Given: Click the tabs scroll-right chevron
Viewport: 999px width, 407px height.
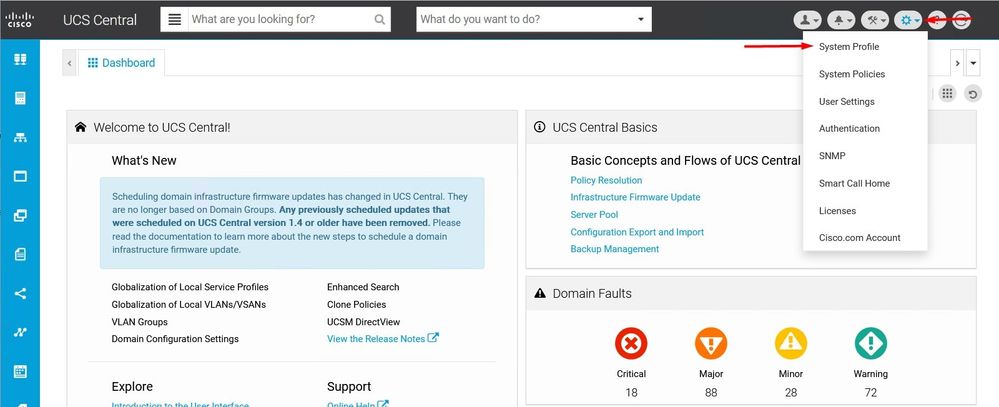Looking at the screenshot, I should (957, 63).
